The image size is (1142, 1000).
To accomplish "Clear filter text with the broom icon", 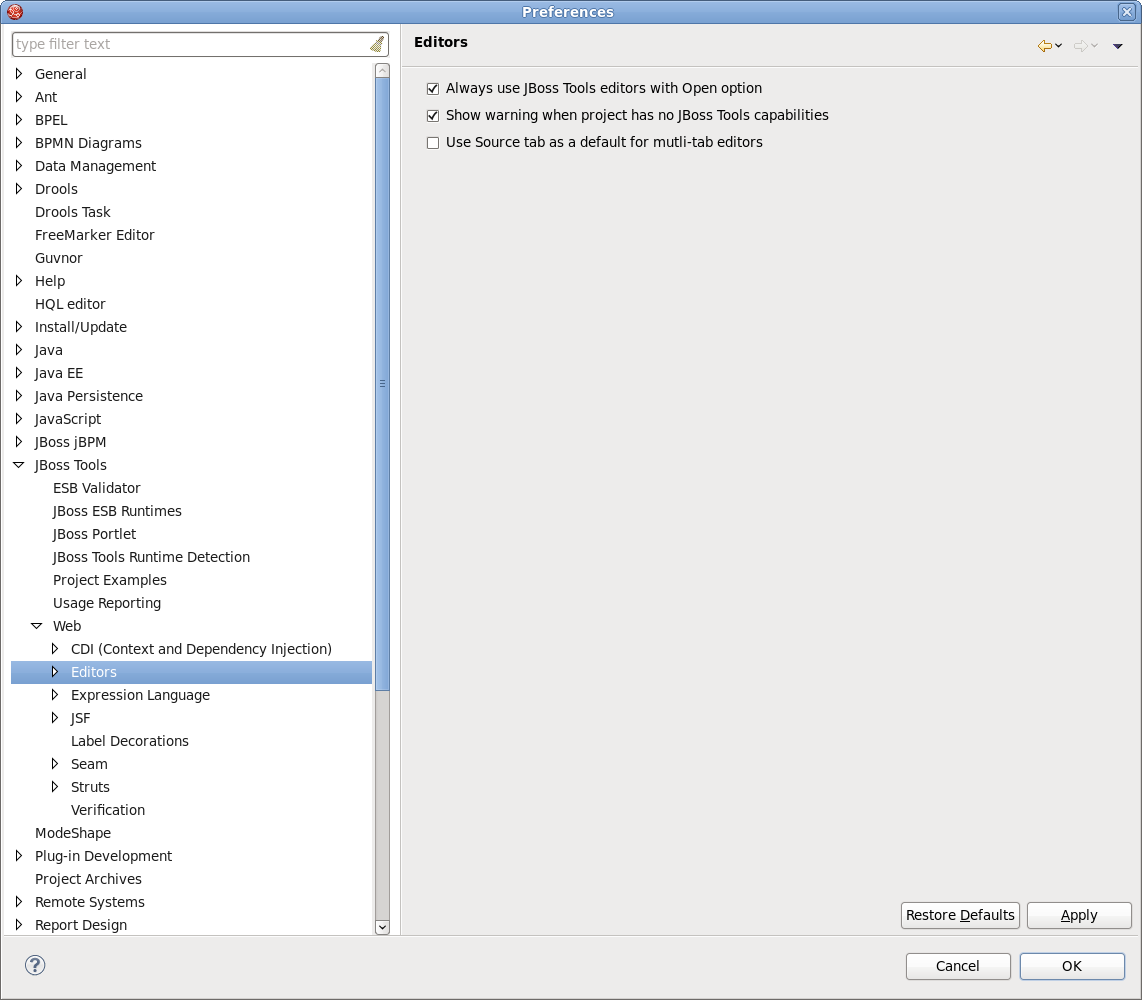I will 376,44.
